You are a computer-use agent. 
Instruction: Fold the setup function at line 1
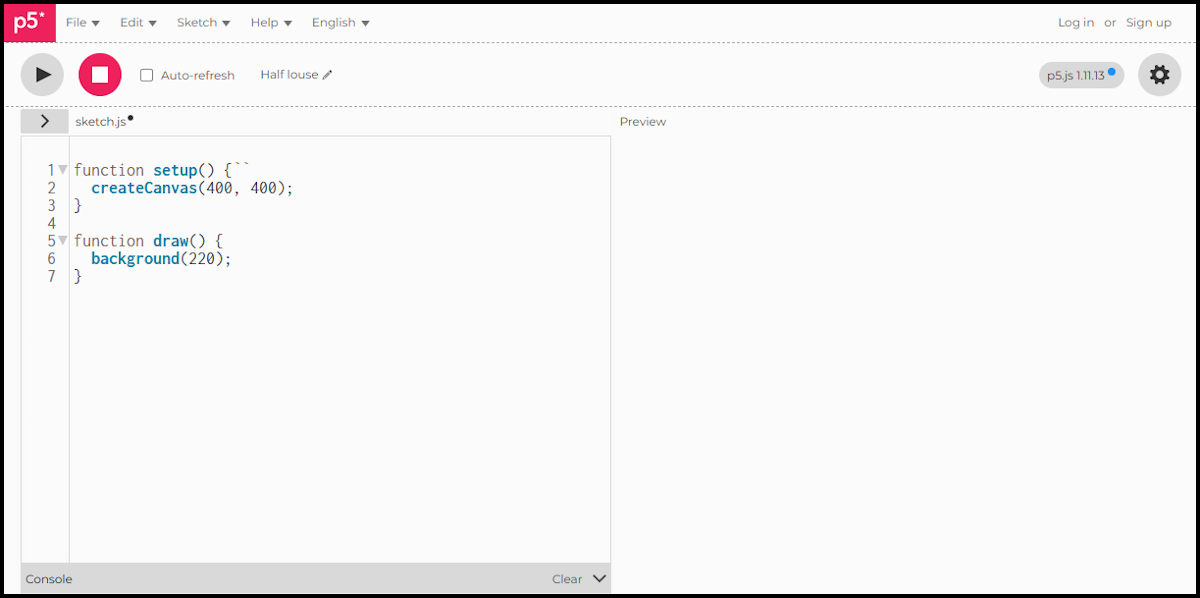click(x=63, y=170)
